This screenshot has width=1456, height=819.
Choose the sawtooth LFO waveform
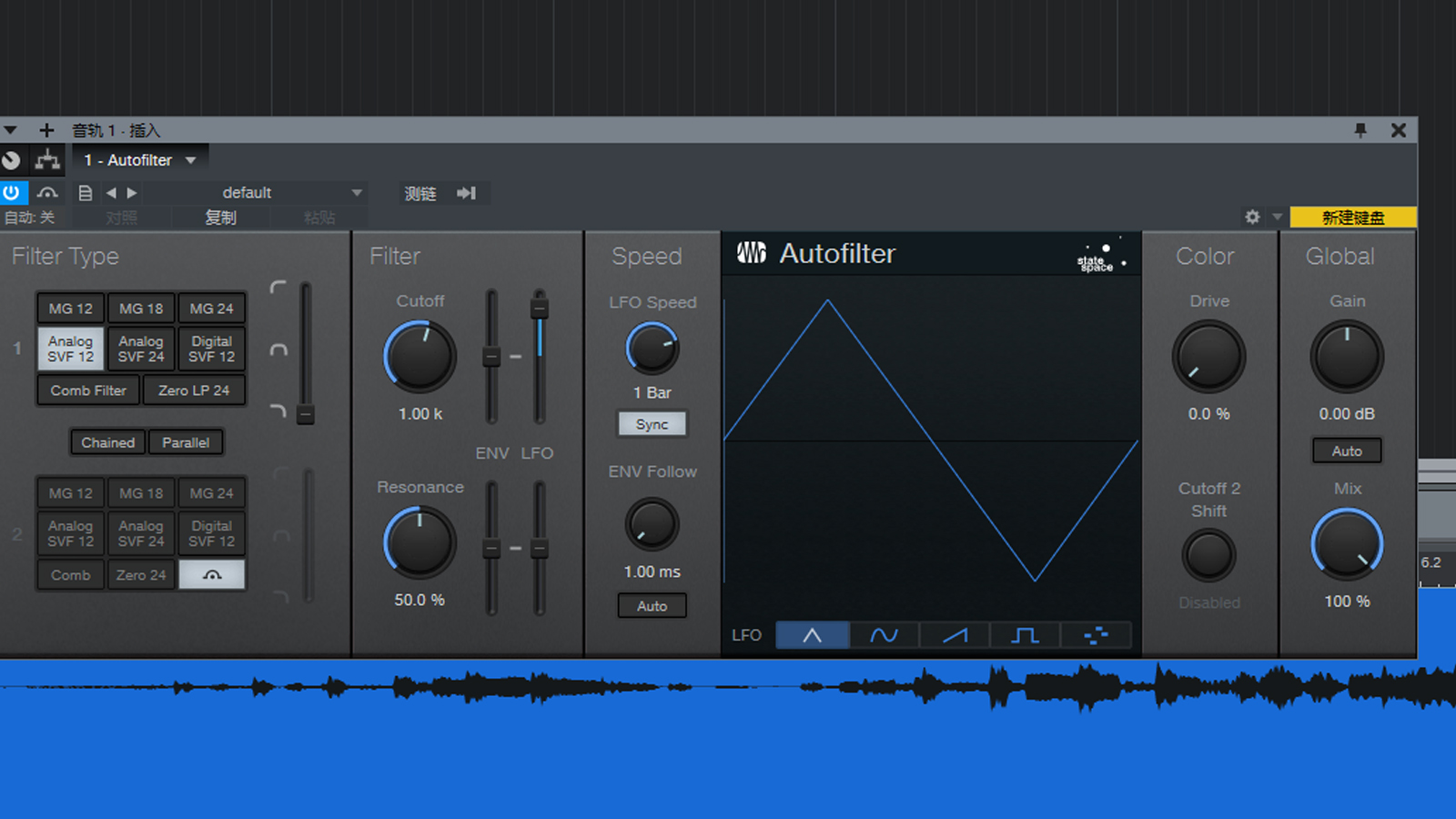click(x=955, y=635)
